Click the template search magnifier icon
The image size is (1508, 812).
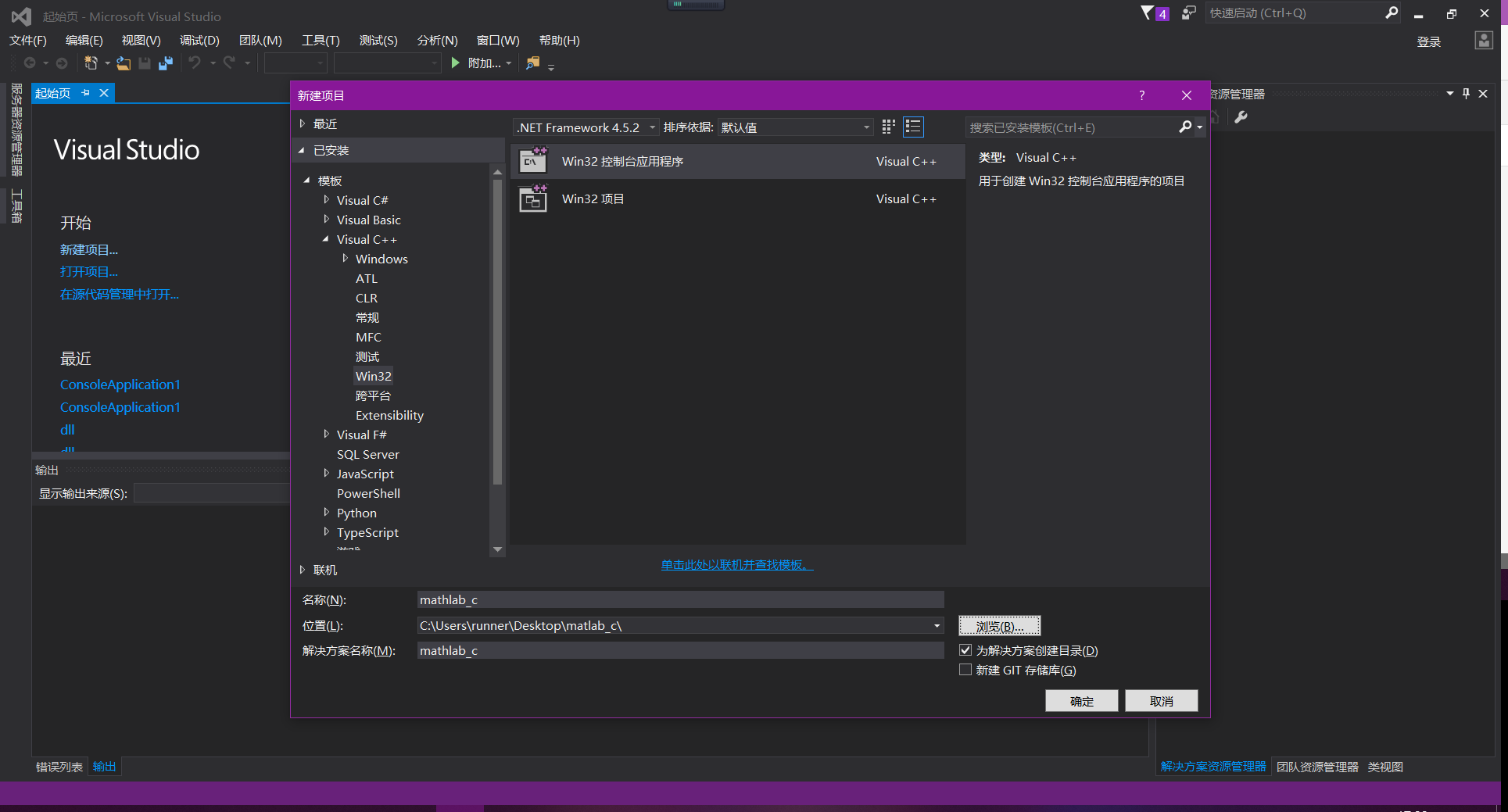coord(1185,127)
